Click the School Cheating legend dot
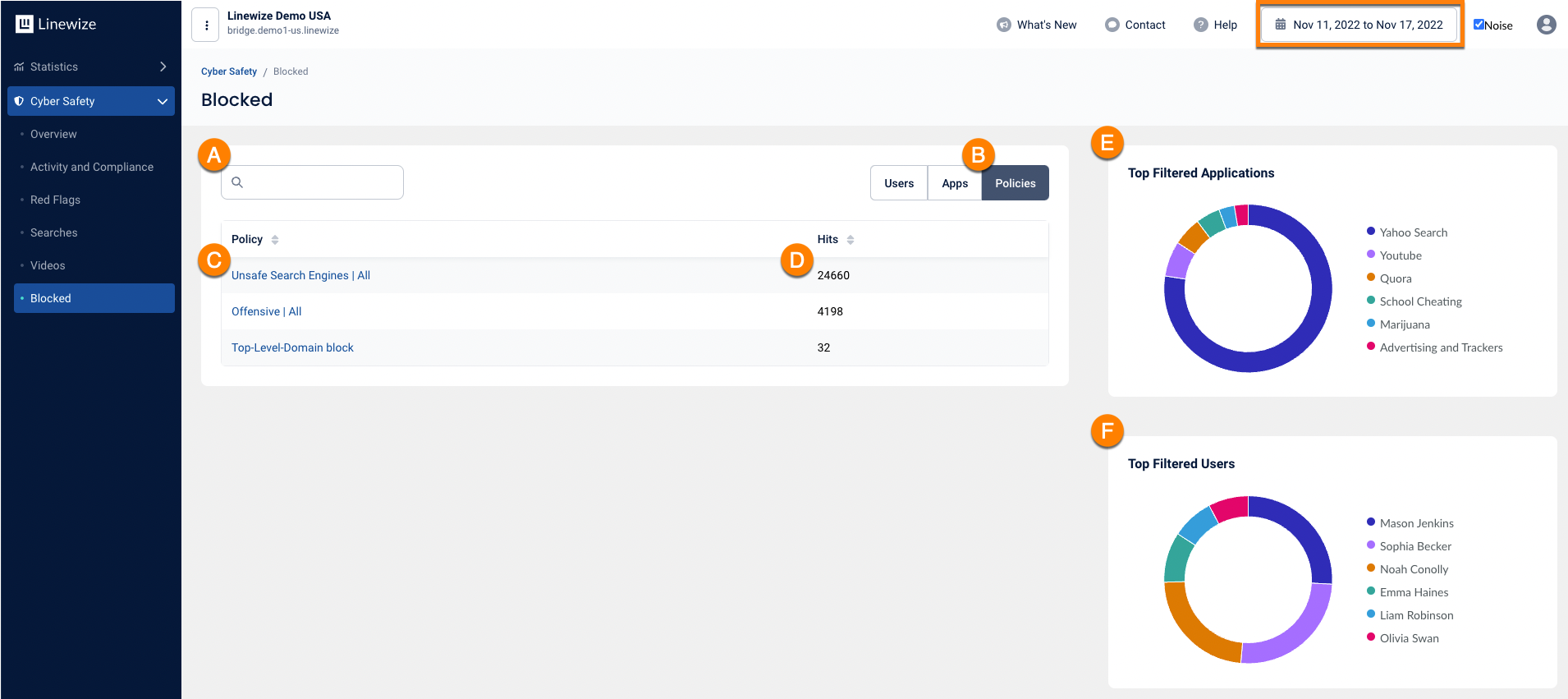 (1371, 300)
